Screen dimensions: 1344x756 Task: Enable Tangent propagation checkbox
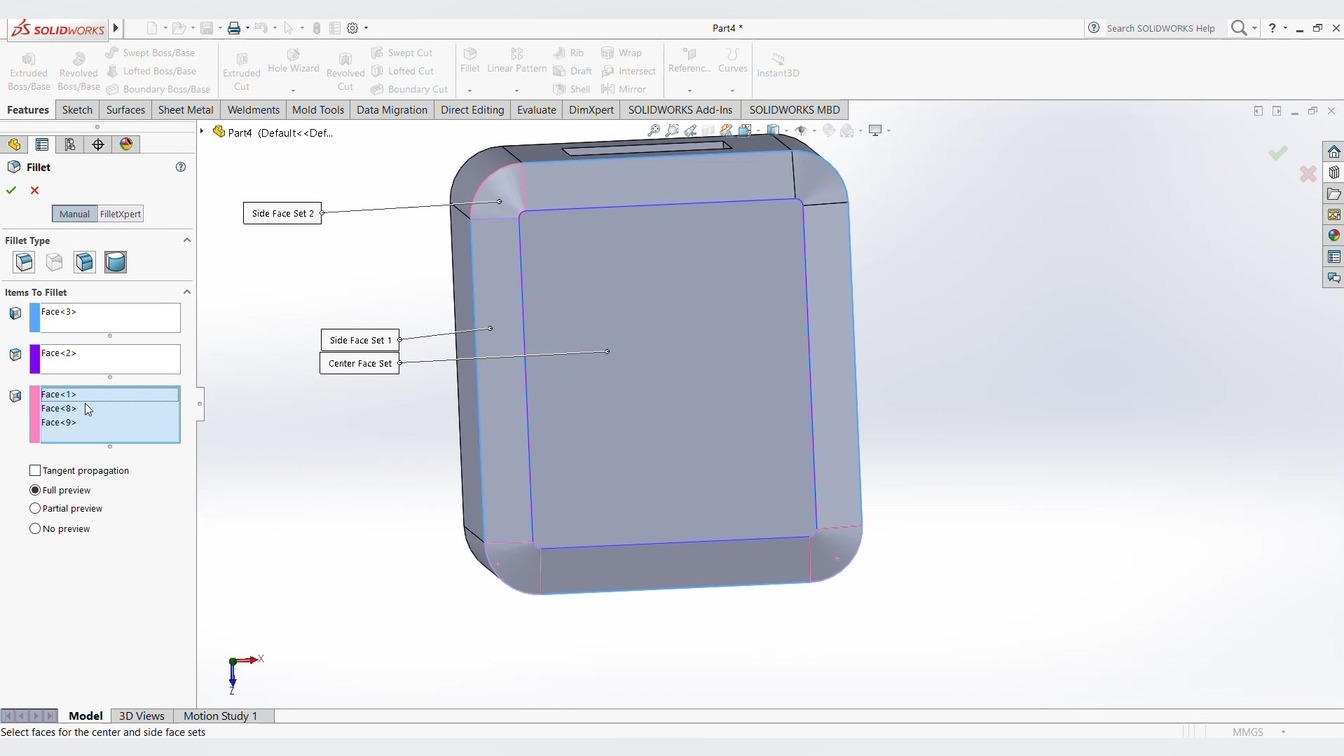pos(35,470)
